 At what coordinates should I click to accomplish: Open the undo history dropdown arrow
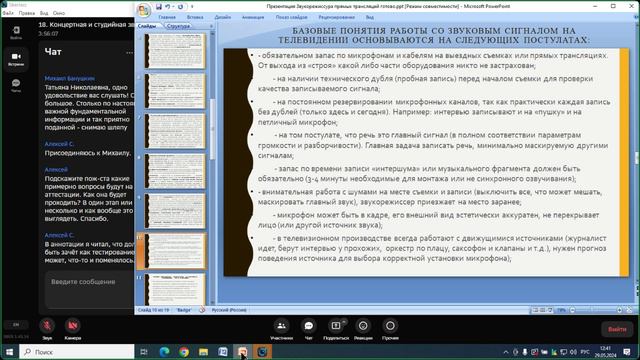173,7
